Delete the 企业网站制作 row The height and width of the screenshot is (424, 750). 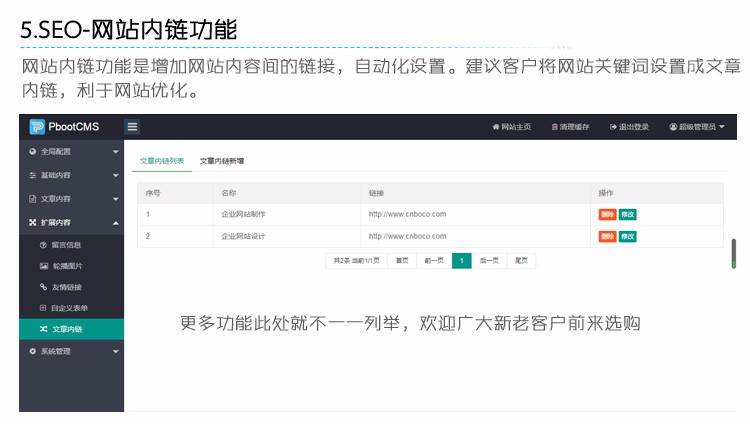point(607,214)
